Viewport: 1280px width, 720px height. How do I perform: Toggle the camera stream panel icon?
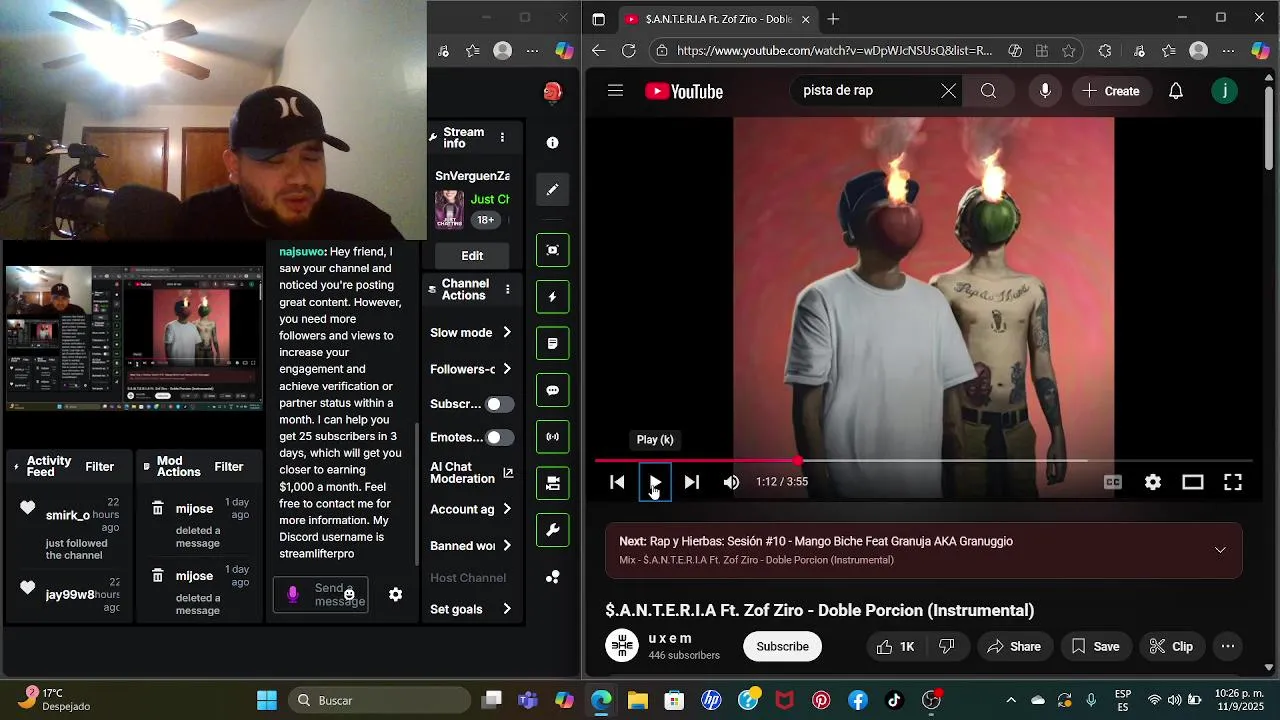coord(552,483)
